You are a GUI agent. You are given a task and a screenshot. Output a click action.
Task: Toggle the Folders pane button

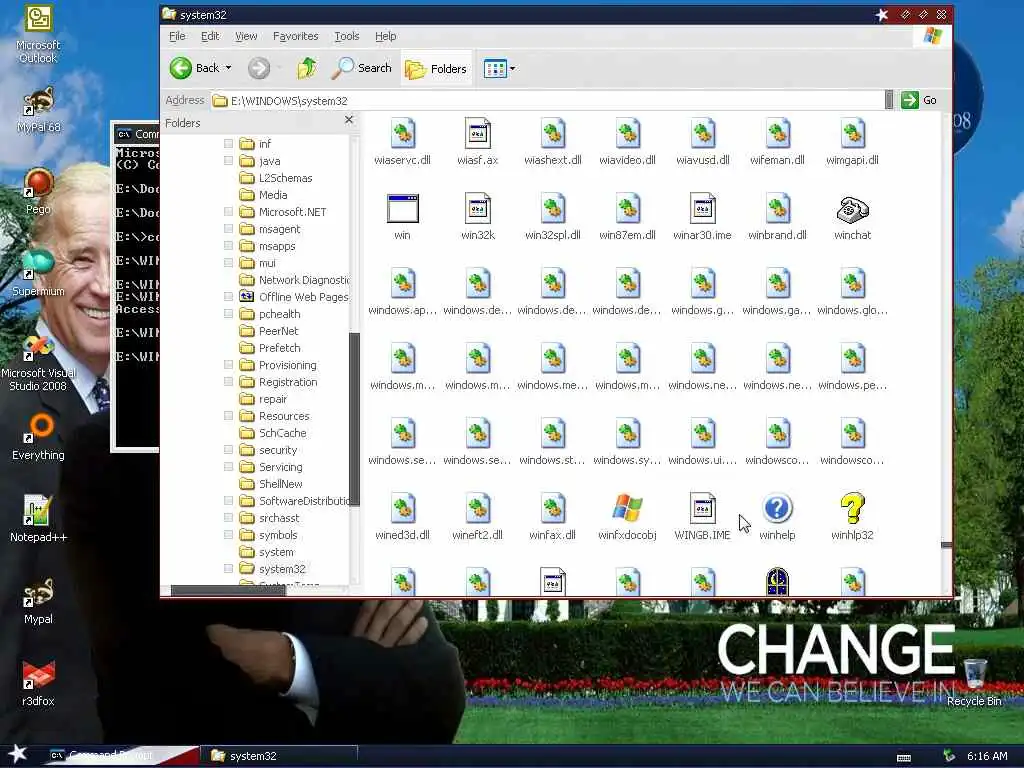436,68
